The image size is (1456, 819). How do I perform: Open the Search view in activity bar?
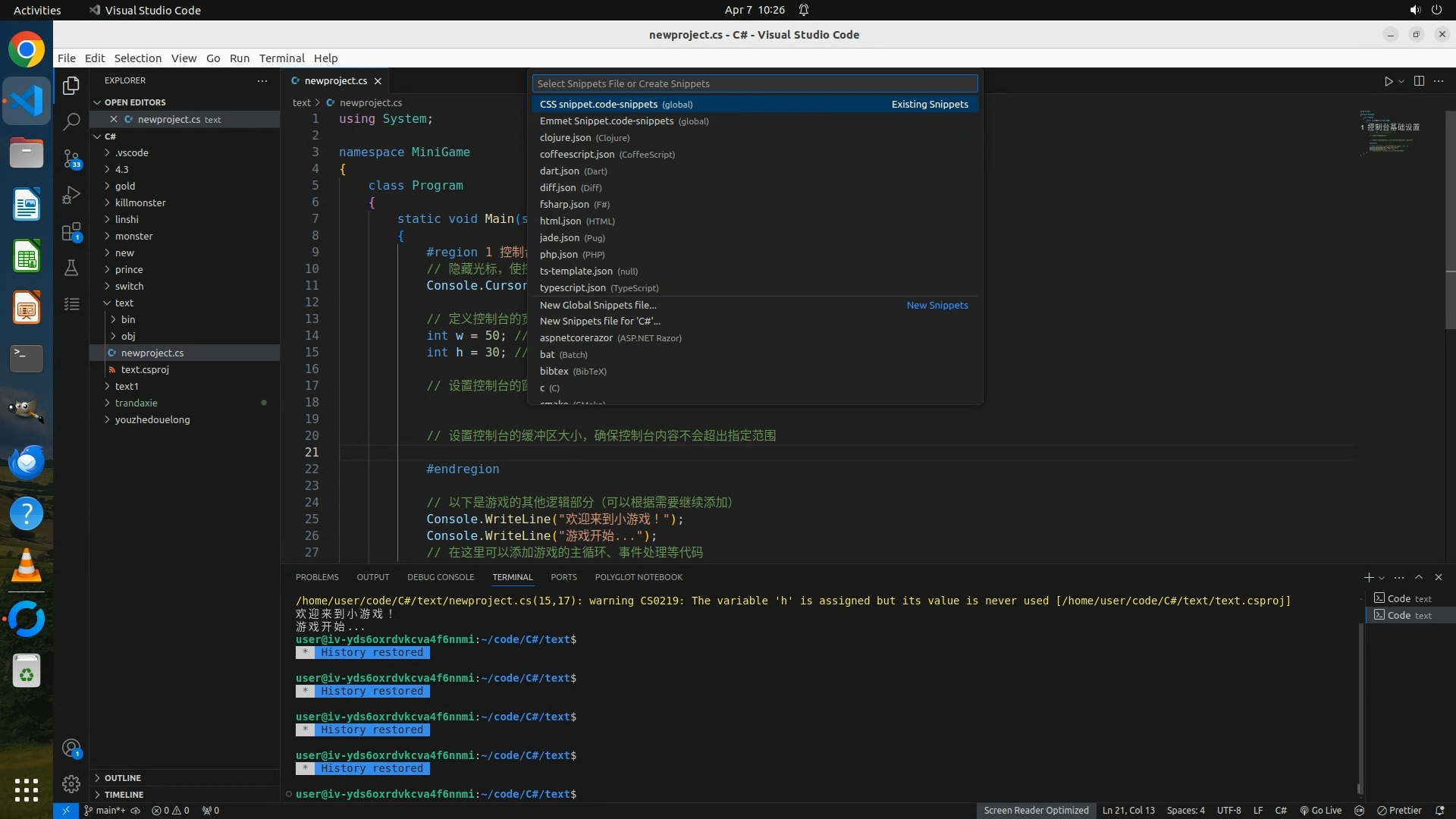pyautogui.click(x=71, y=121)
